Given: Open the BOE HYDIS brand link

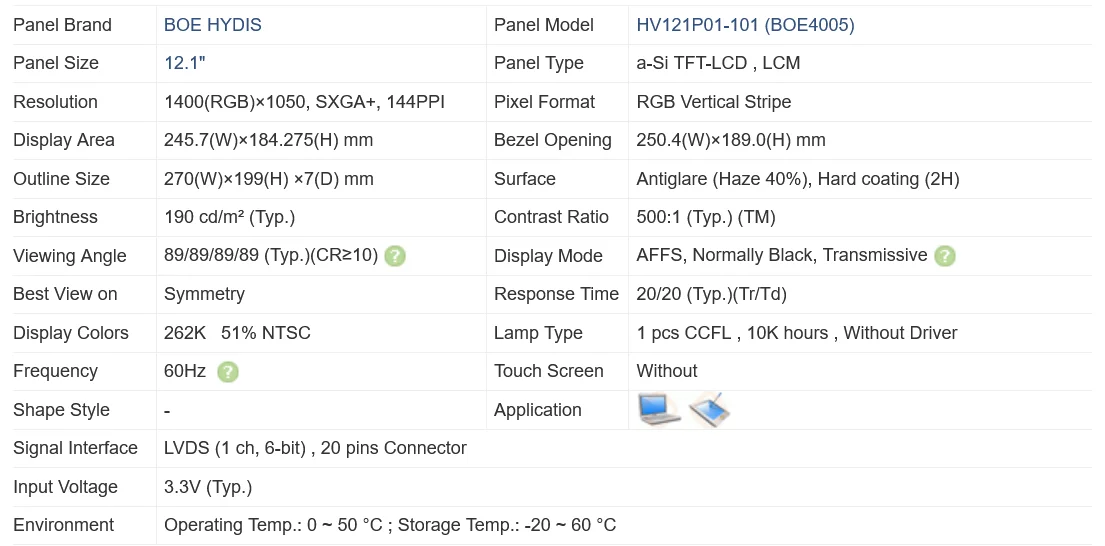Looking at the screenshot, I should coord(213,25).
